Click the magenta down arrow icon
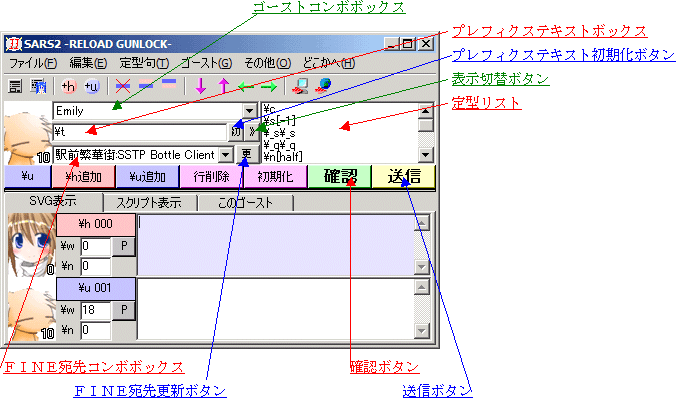This screenshot has width=676, height=398. tap(200, 86)
